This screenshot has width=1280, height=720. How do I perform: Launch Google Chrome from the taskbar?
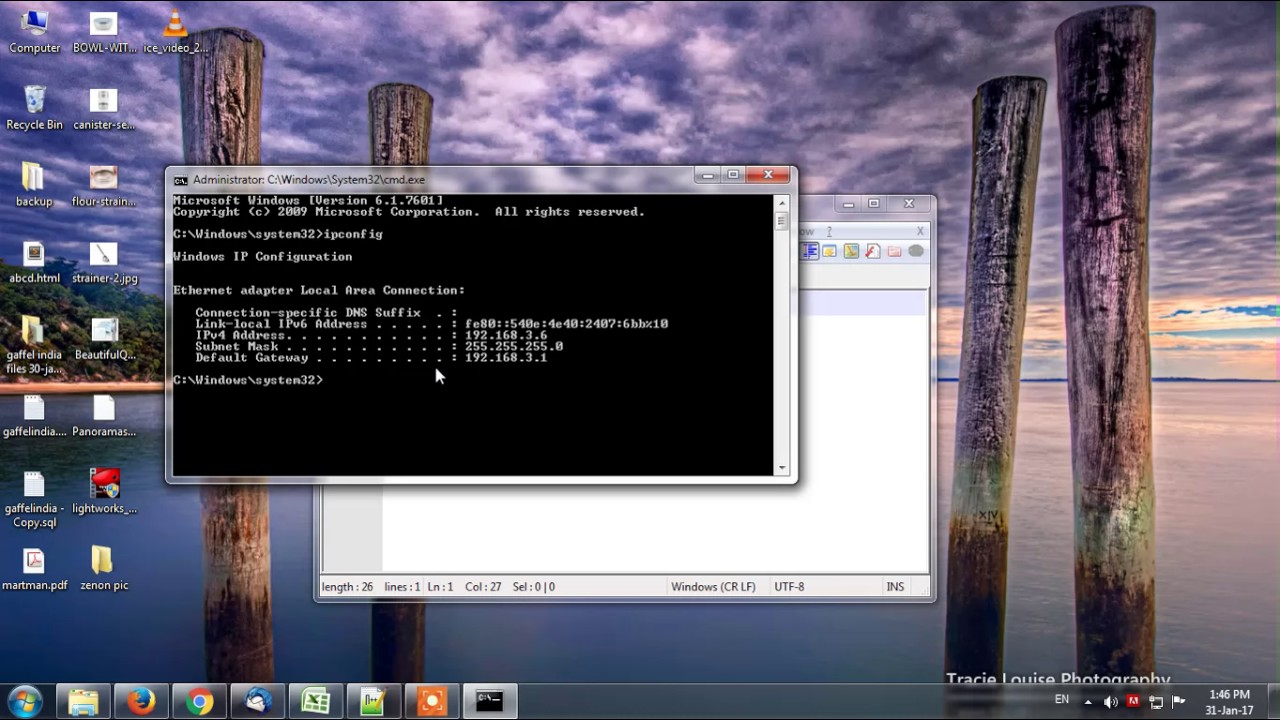(x=199, y=701)
